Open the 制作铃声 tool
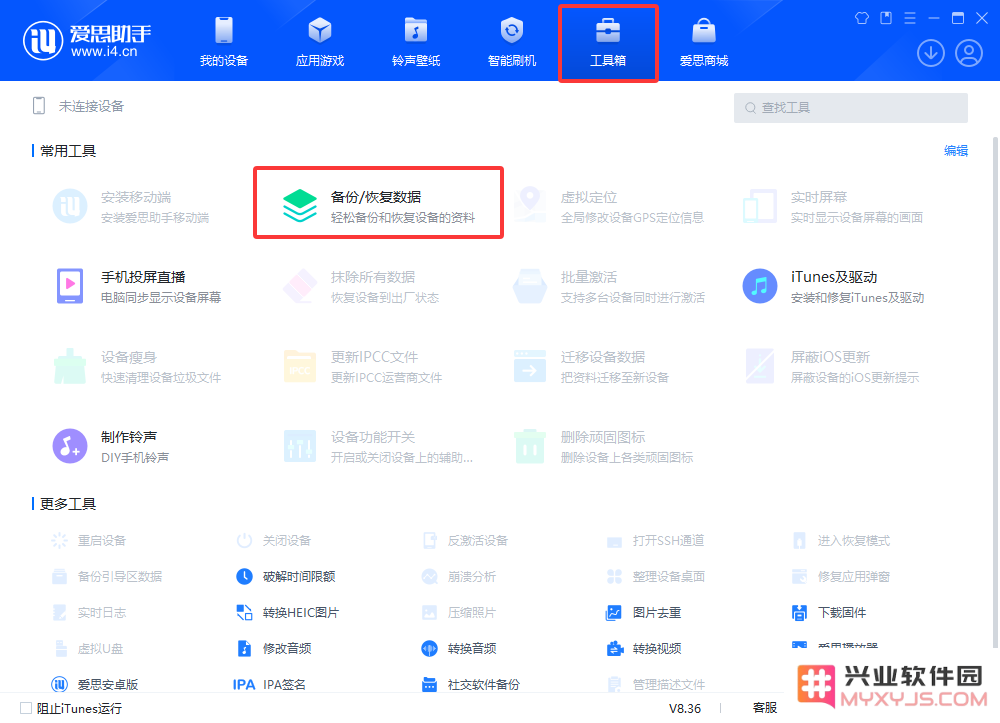This screenshot has height=723, width=1000. click(112, 446)
